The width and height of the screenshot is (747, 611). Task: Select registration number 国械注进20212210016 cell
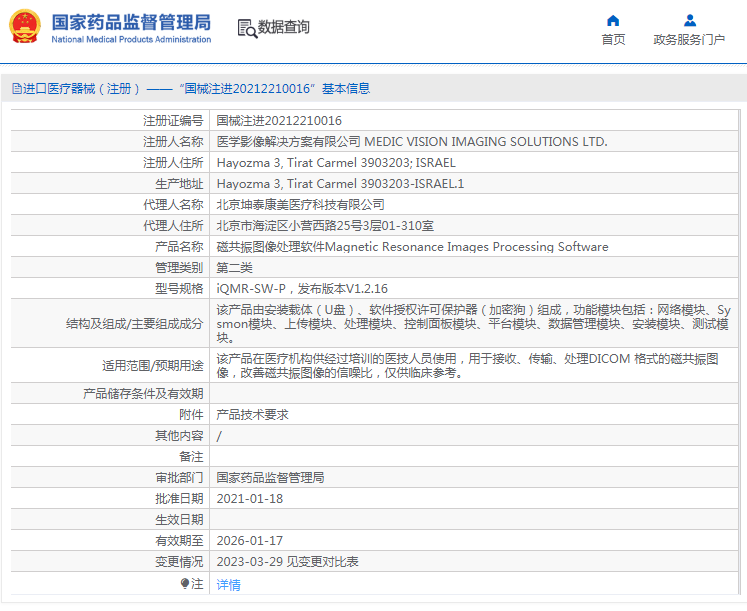coord(279,120)
